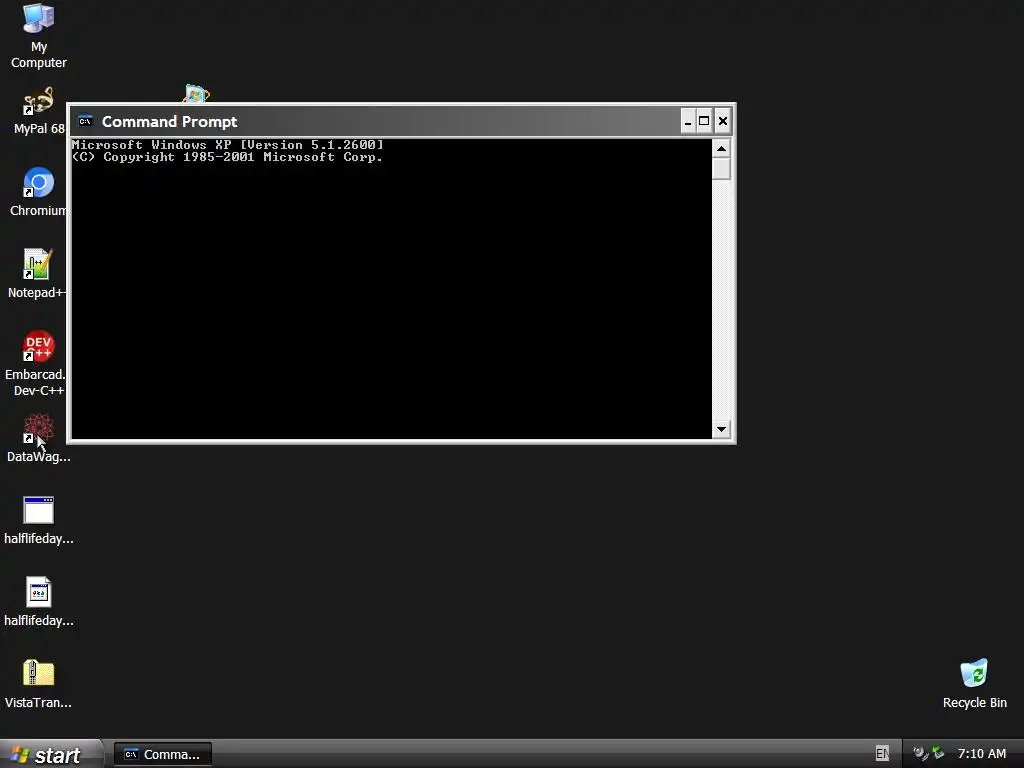This screenshot has height=768, width=1024.
Task: Click the Command Prompt scrollbar thumb
Action: tap(721, 168)
